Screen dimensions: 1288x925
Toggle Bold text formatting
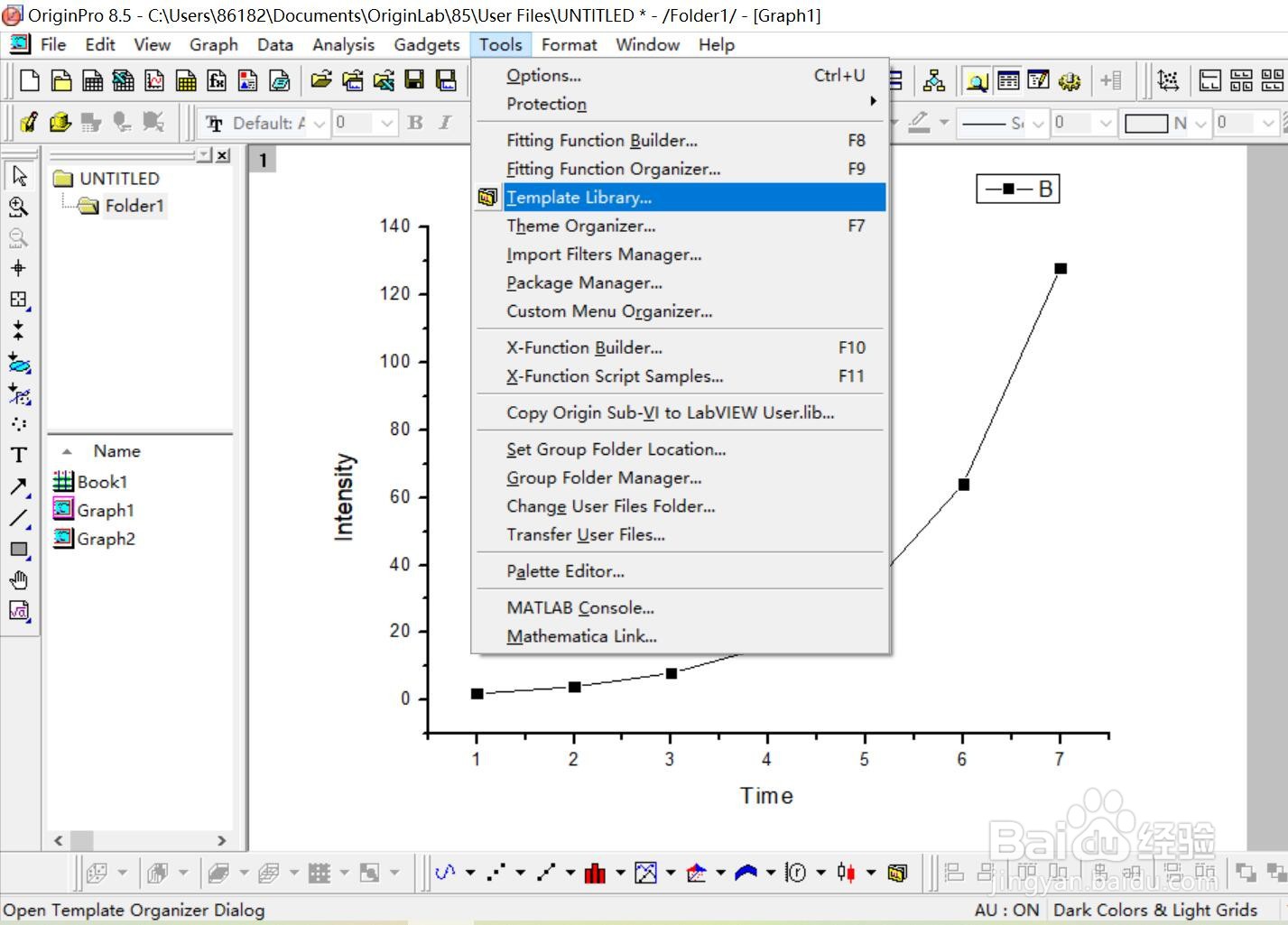tap(415, 123)
